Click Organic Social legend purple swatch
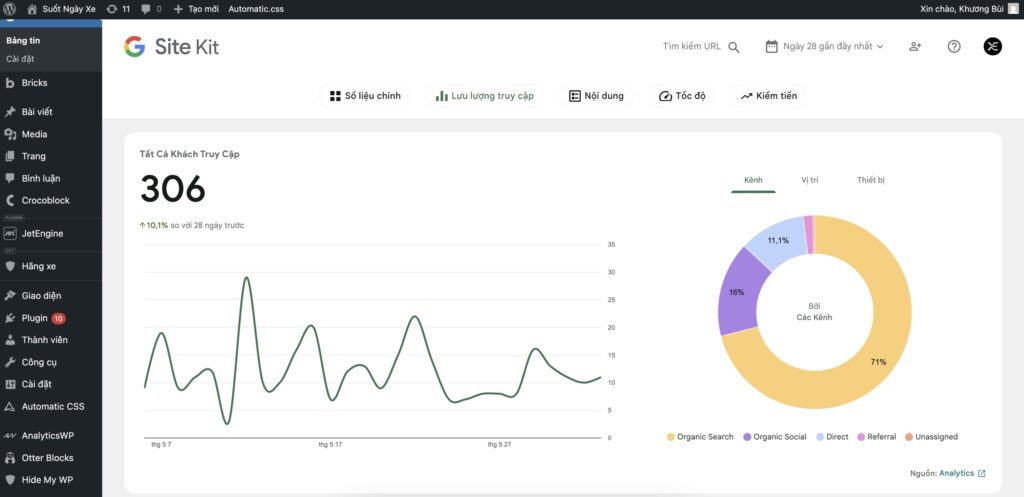This screenshot has height=497, width=1024. (x=746, y=437)
